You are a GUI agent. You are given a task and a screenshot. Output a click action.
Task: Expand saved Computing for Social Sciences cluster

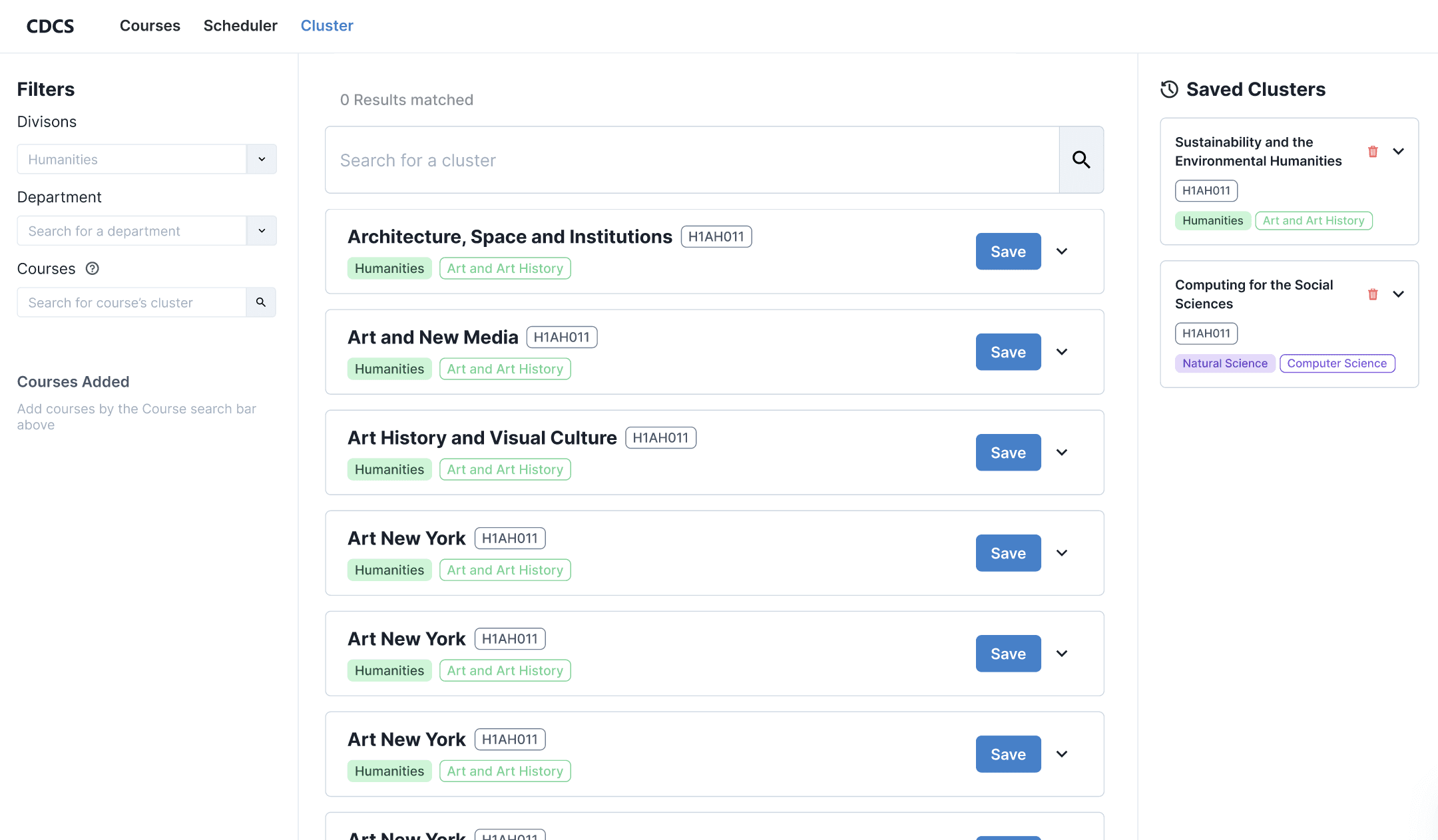coord(1399,294)
